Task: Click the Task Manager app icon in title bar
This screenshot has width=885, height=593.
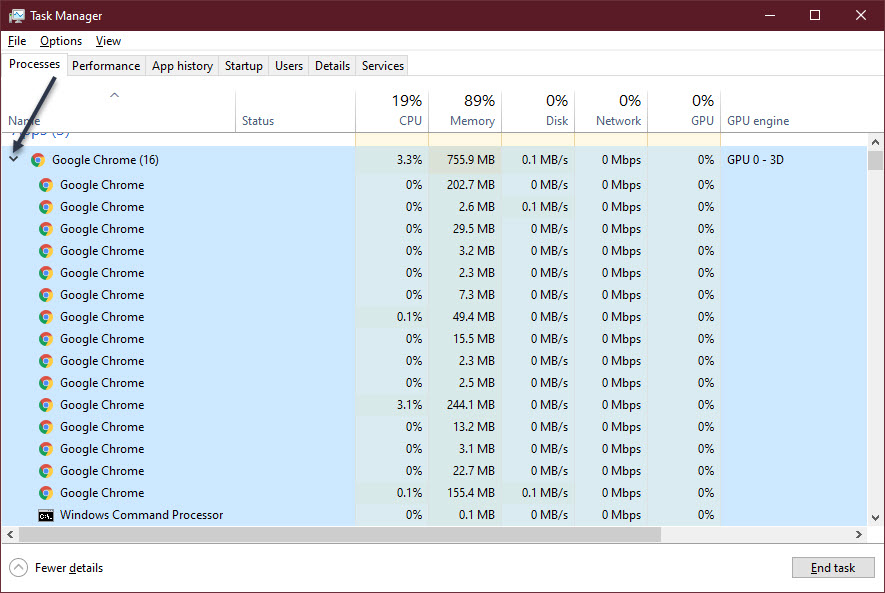Action: 16,16
